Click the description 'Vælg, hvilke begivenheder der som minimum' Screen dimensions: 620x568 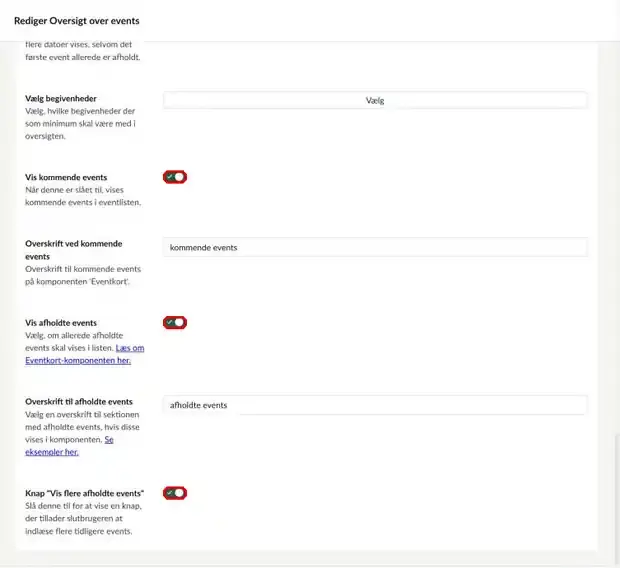click(x=80, y=123)
